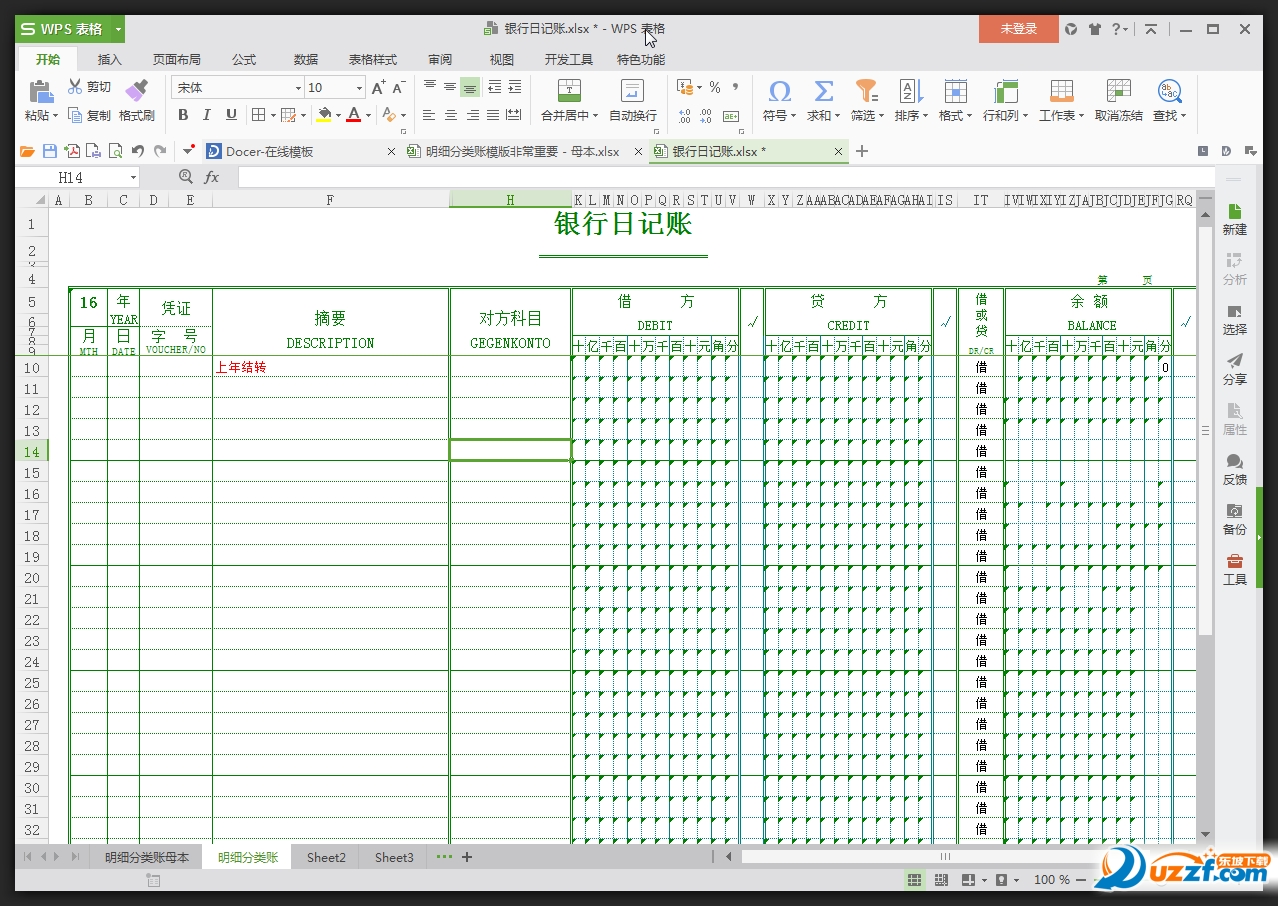Click the Paste clipboard icon

[41, 92]
